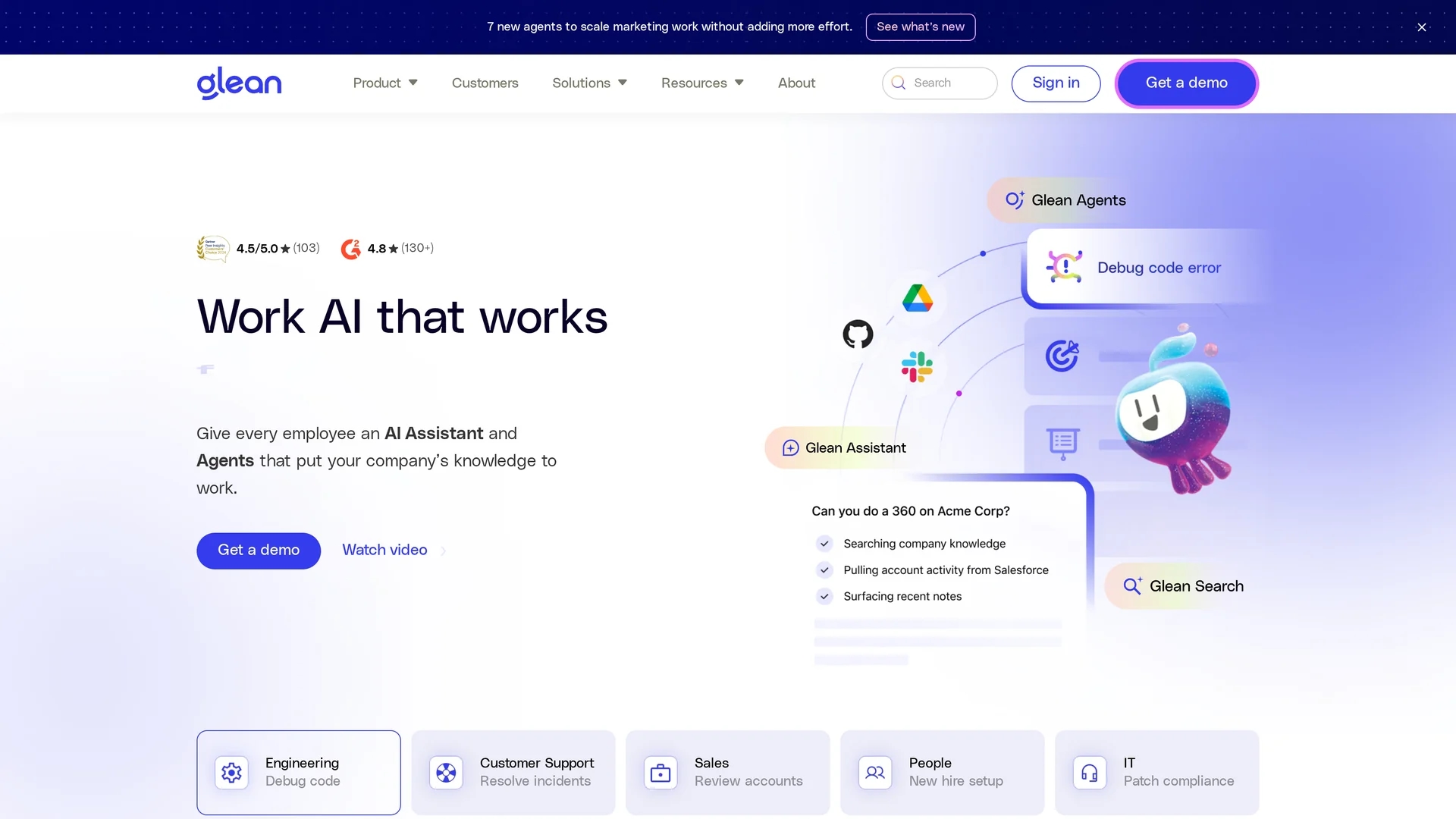Click the hero Get a demo button
Viewport: 1456px width, 819px height.
(x=259, y=550)
